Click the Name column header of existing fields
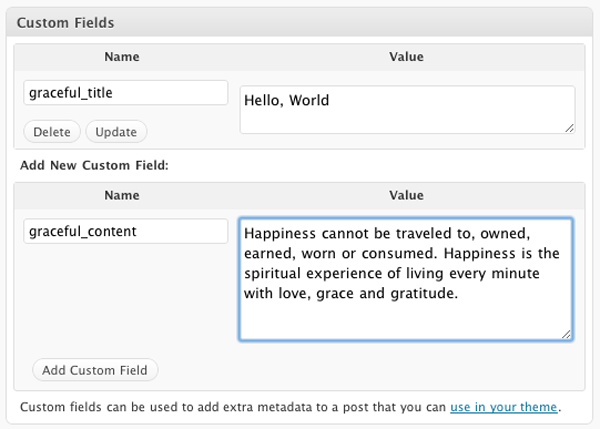The image size is (600, 429). tap(122, 57)
